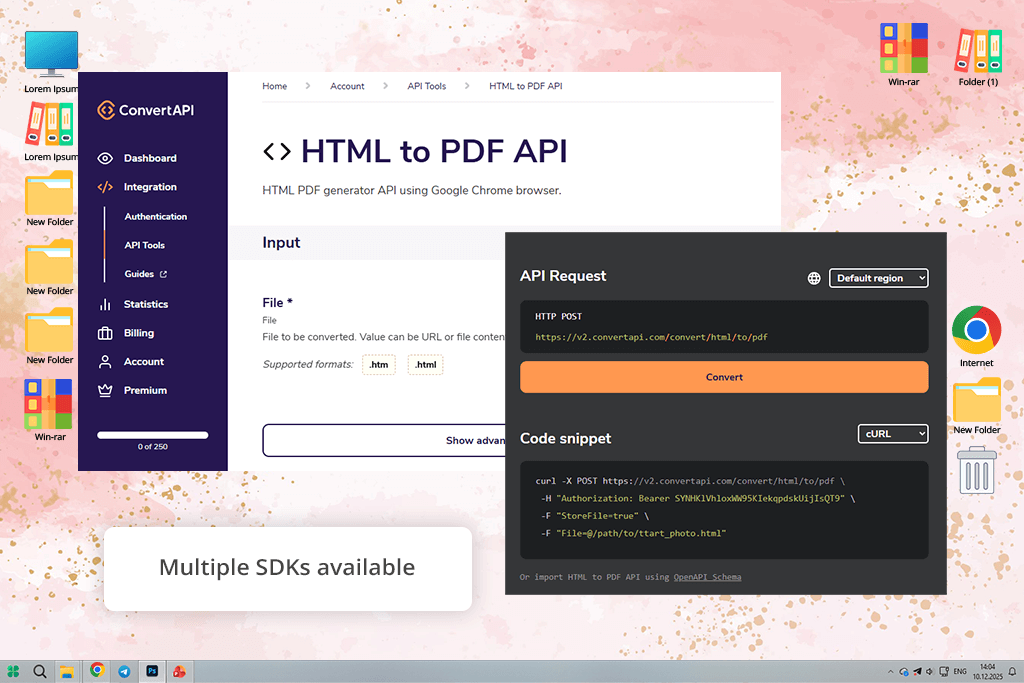Screen dimensions: 1024x683
Task: Open File Explorer from the taskbar
Action: tap(67, 671)
